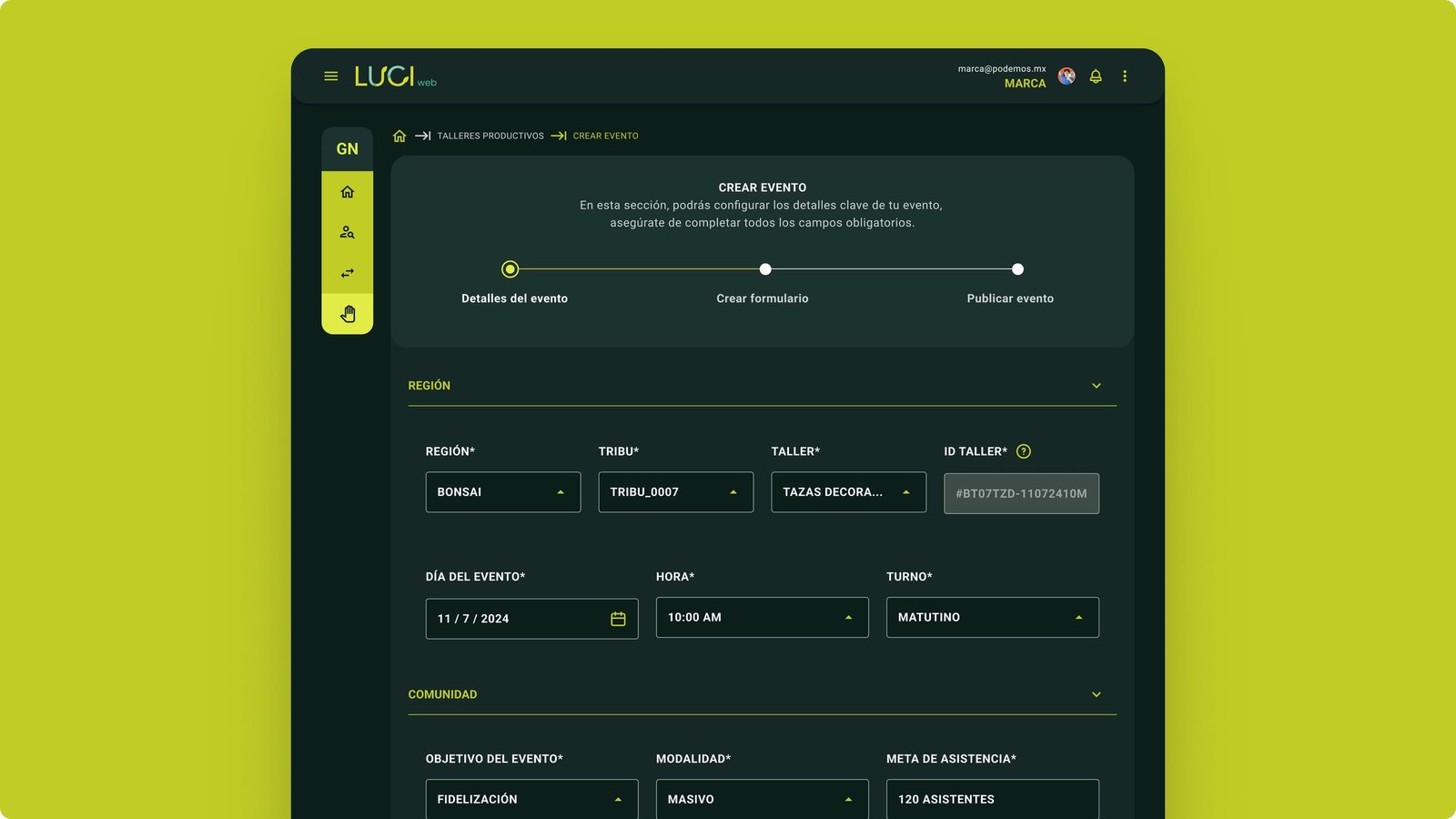The image size is (1456, 819).
Task: Open the three-dot more options menu
Action: [1125, 76]
